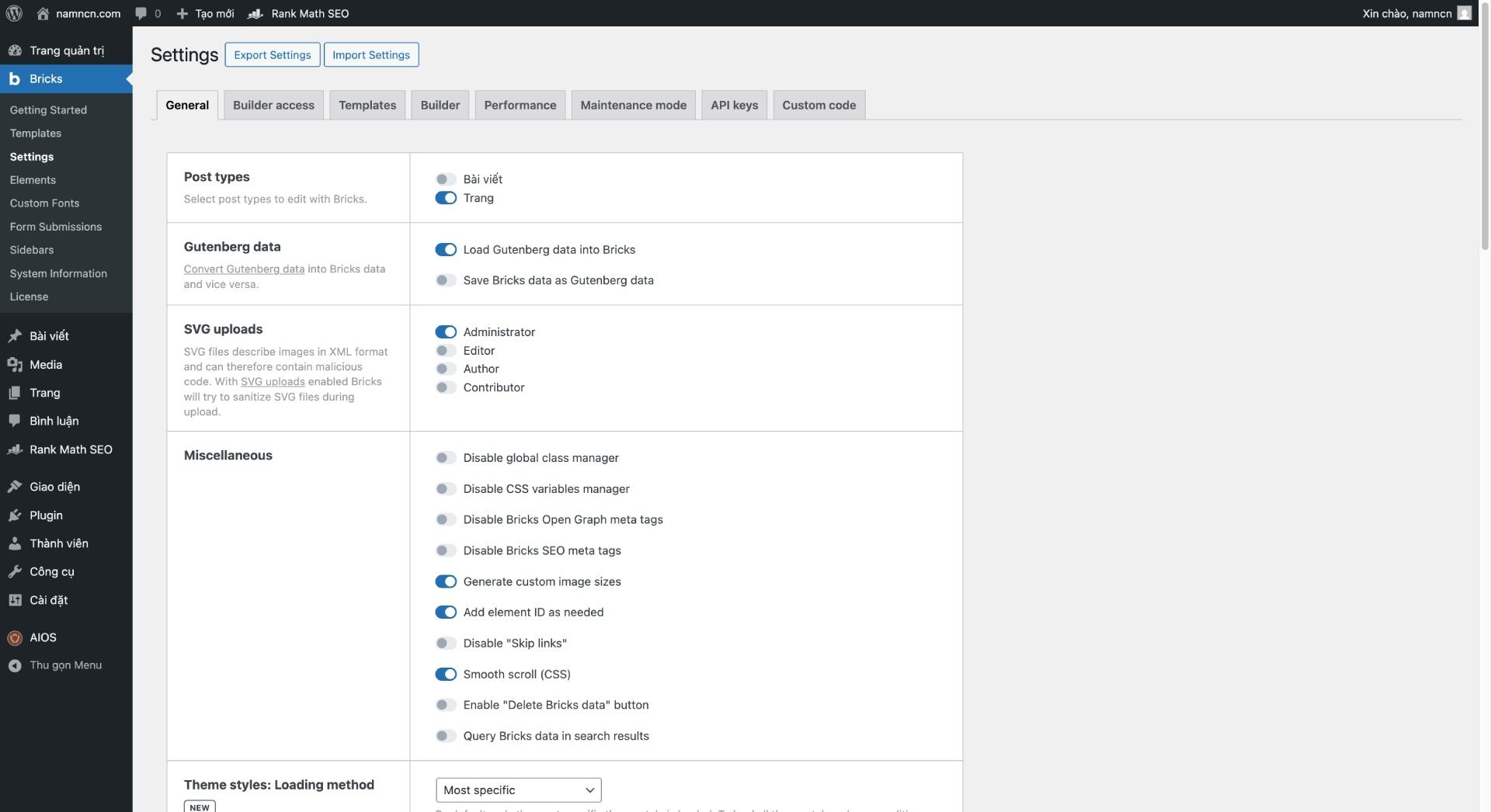Open Getting Started in Bricks submenu
This screenshot has width=1491, height=812.
(48, 110)
